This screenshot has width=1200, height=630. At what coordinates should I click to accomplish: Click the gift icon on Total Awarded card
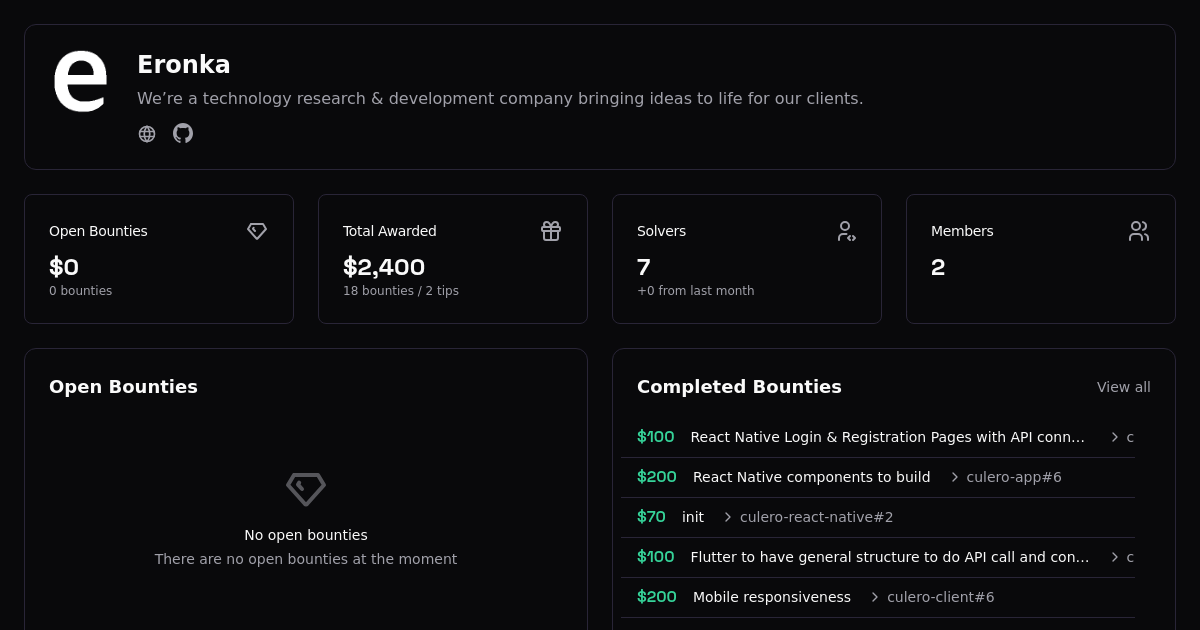click(x=551, y=231)
